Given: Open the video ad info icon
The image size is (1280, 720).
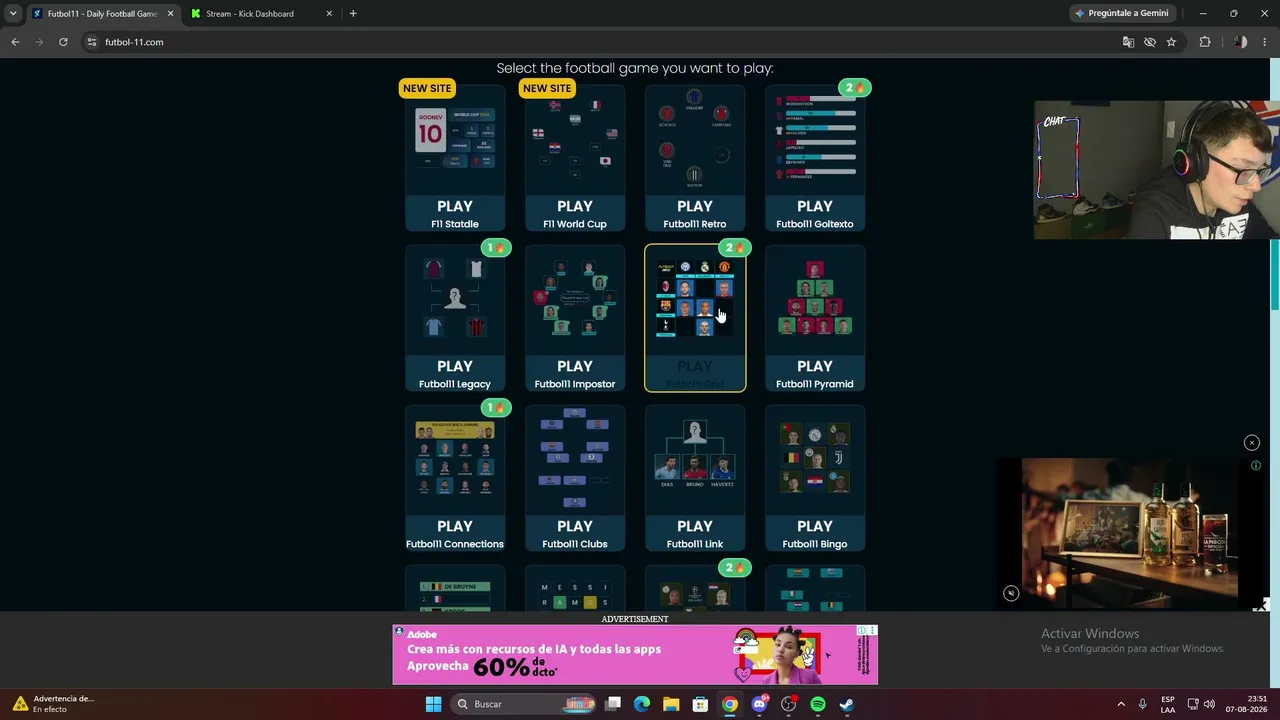Looking at the screenshot, I should 1256,465.
